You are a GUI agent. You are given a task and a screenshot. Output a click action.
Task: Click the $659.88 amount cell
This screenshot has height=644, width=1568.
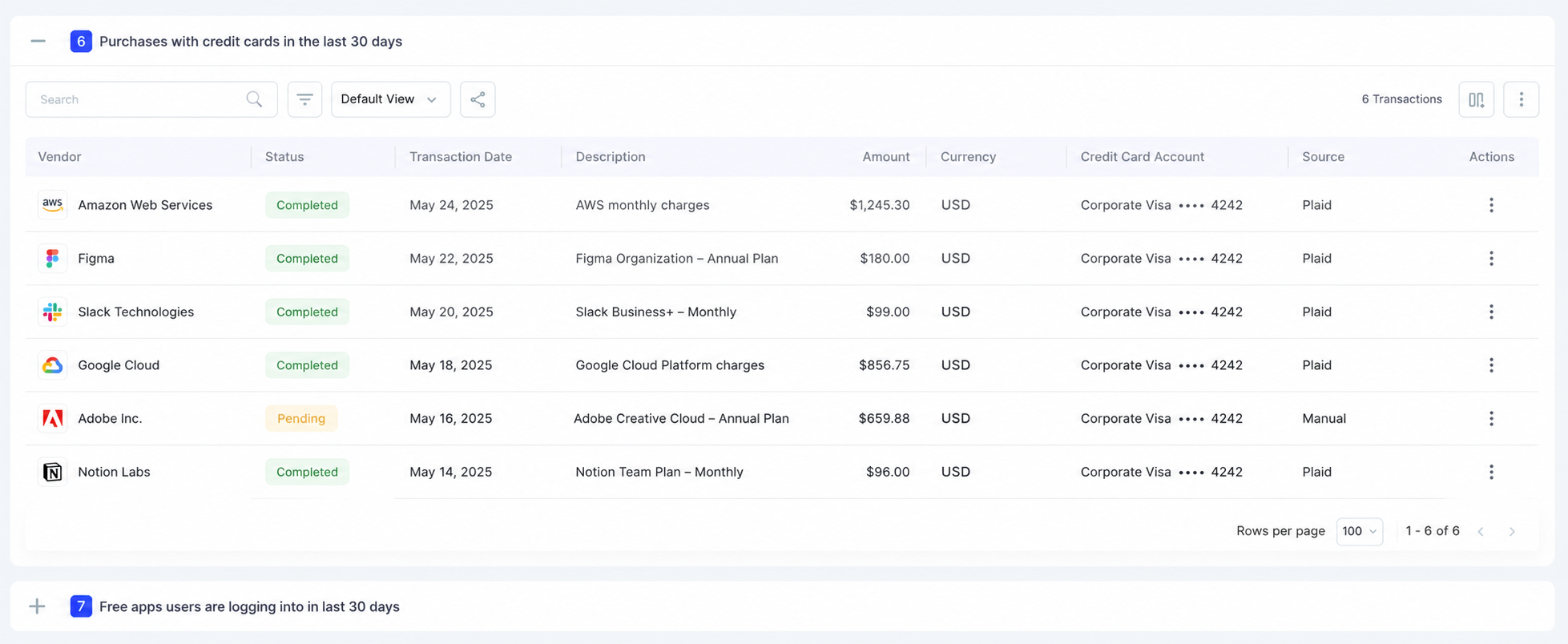(884, 418)
